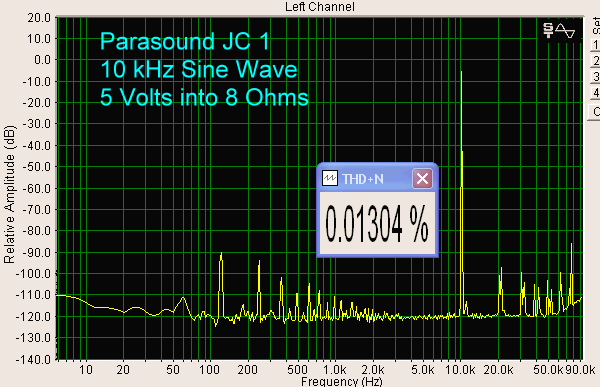Select set button 1

pos(595,45)
